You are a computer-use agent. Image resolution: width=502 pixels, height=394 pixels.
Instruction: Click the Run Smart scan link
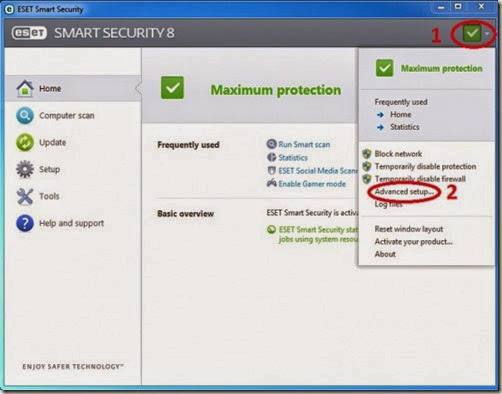304,144
